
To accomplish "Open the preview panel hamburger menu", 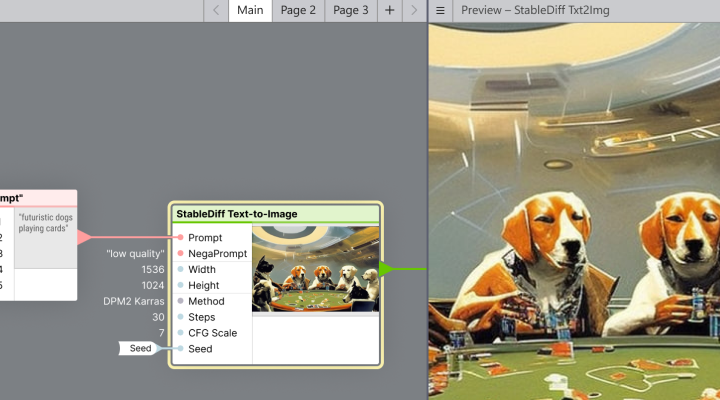I will point(440,10).
